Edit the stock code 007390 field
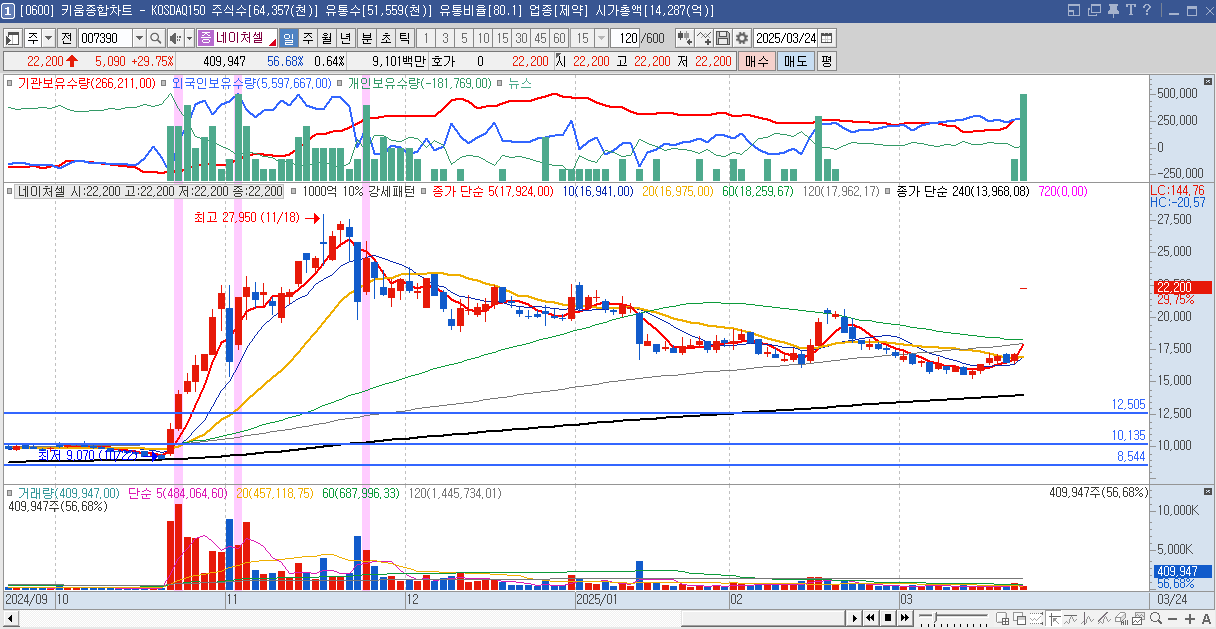The height and width of the screenshot is (629, 1216). pyautogui.click(x=105, y=38)
